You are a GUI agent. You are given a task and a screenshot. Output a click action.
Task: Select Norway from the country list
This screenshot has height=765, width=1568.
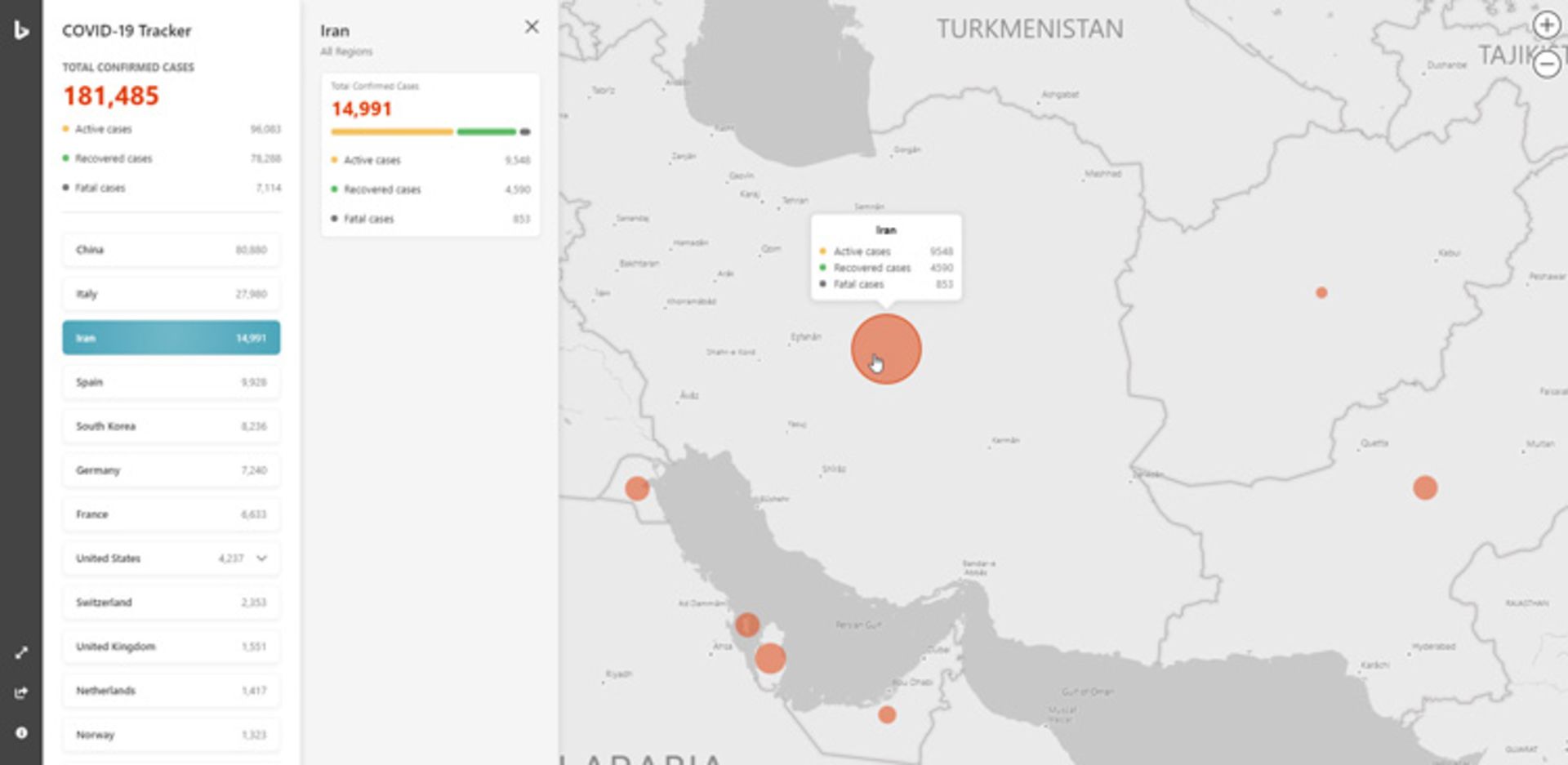point(171,735)
